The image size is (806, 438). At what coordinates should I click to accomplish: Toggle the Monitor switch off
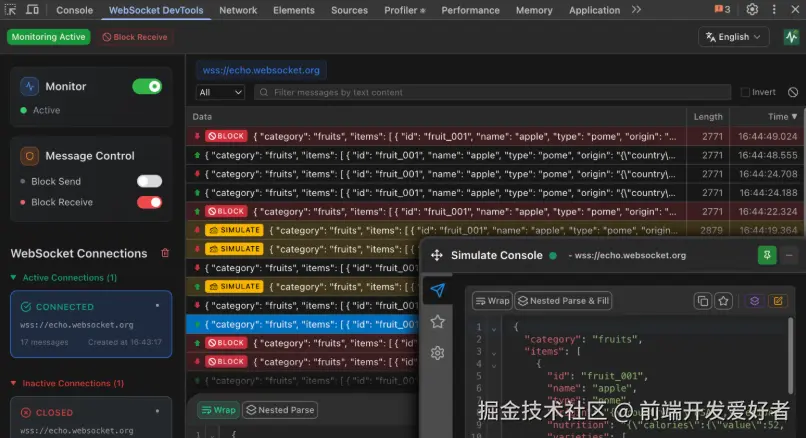point(148,86)
